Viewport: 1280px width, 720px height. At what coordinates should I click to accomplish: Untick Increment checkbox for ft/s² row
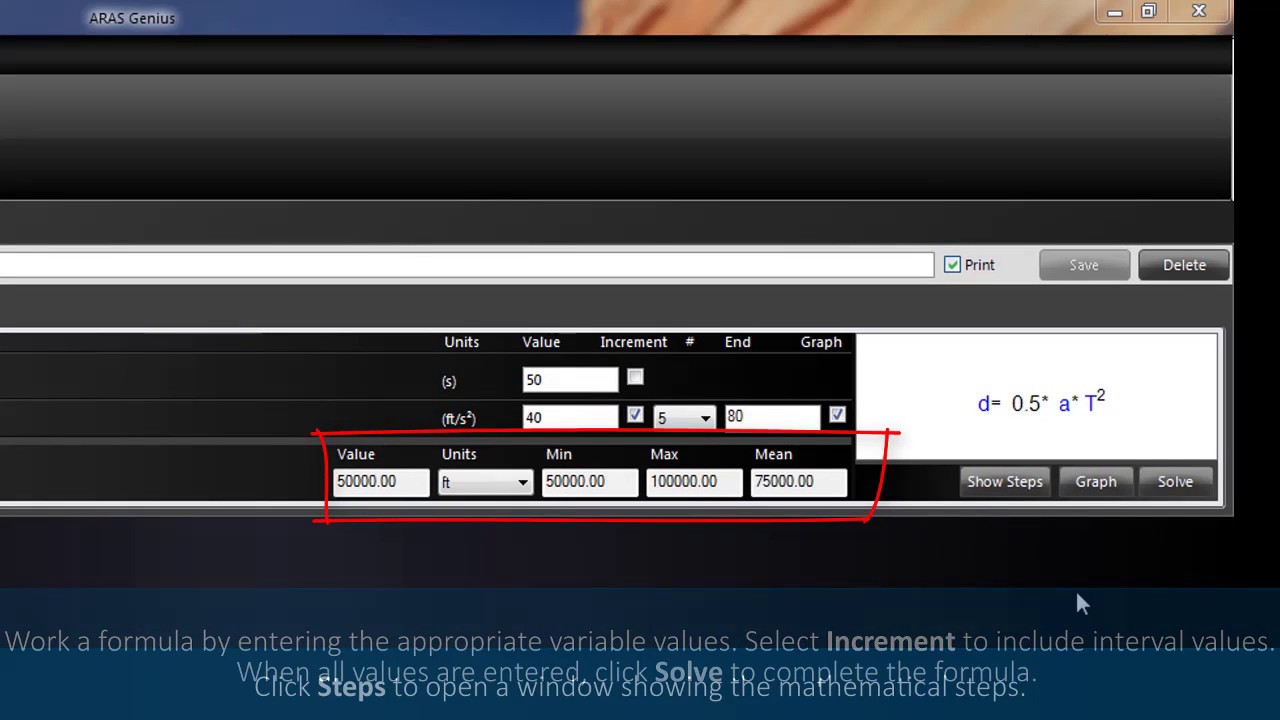pyautogui.click(x=635, y=414)
